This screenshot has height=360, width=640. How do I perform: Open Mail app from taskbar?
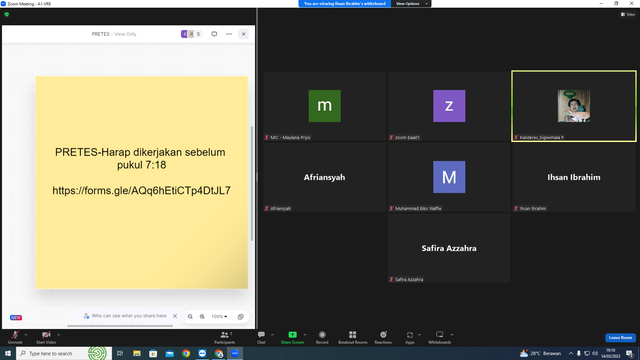169,353
